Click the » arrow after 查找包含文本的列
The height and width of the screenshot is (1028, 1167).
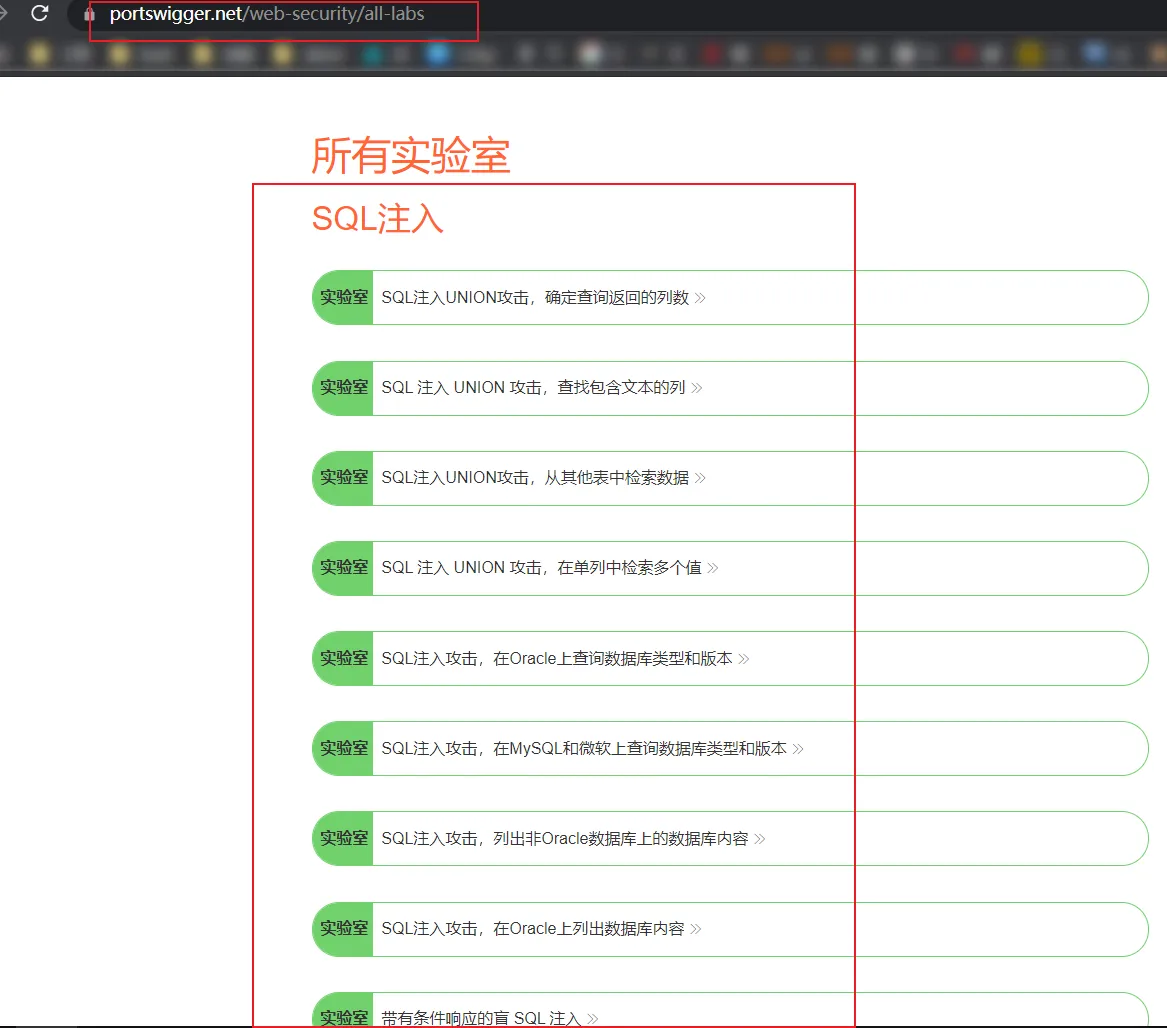click(697, 388)
